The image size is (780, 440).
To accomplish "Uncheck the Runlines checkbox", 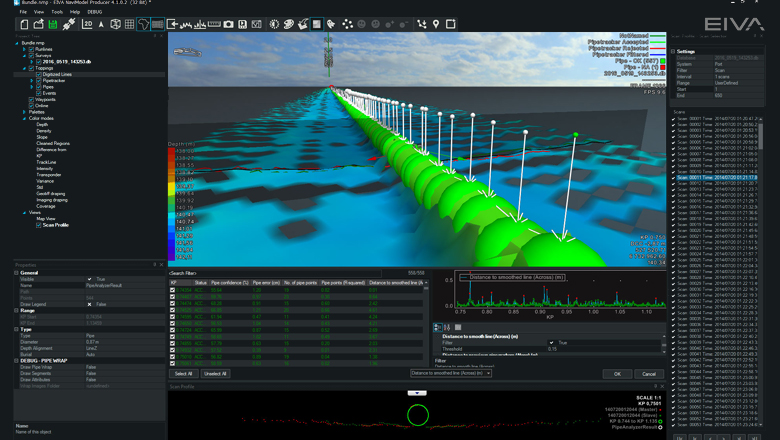I will coord(31,49).
